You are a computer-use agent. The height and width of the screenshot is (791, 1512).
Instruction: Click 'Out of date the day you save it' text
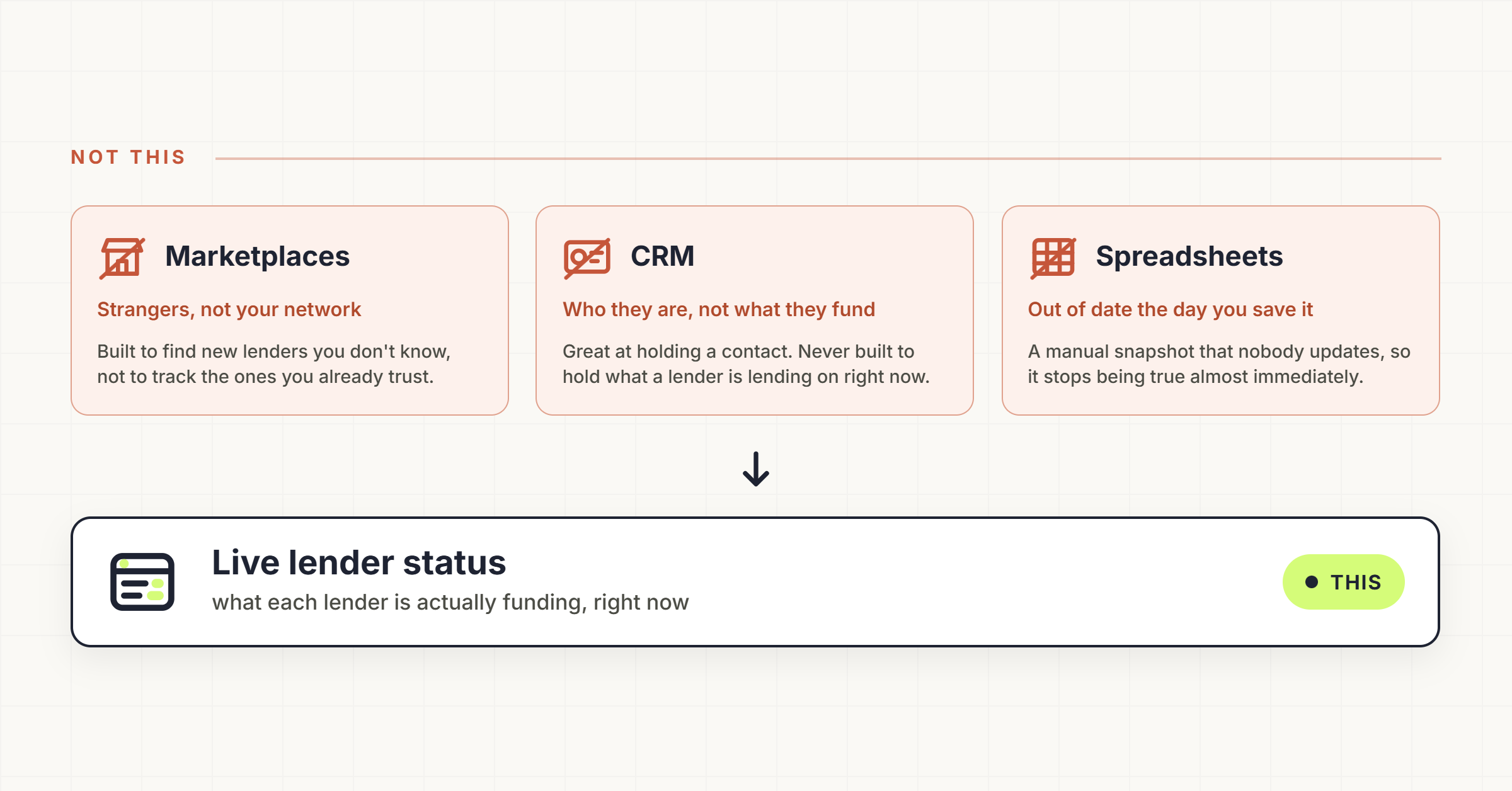click(1170, 309)
